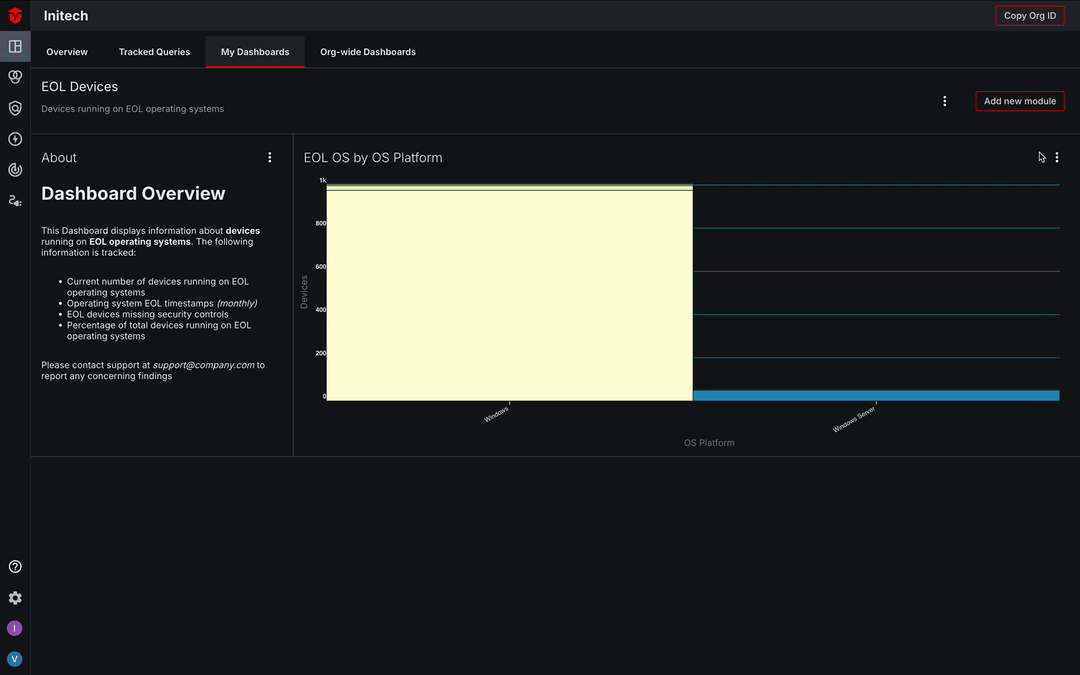Open the radar icon in the sidebar
This screenshot has height=675, width=1080.
click(15, 169)
